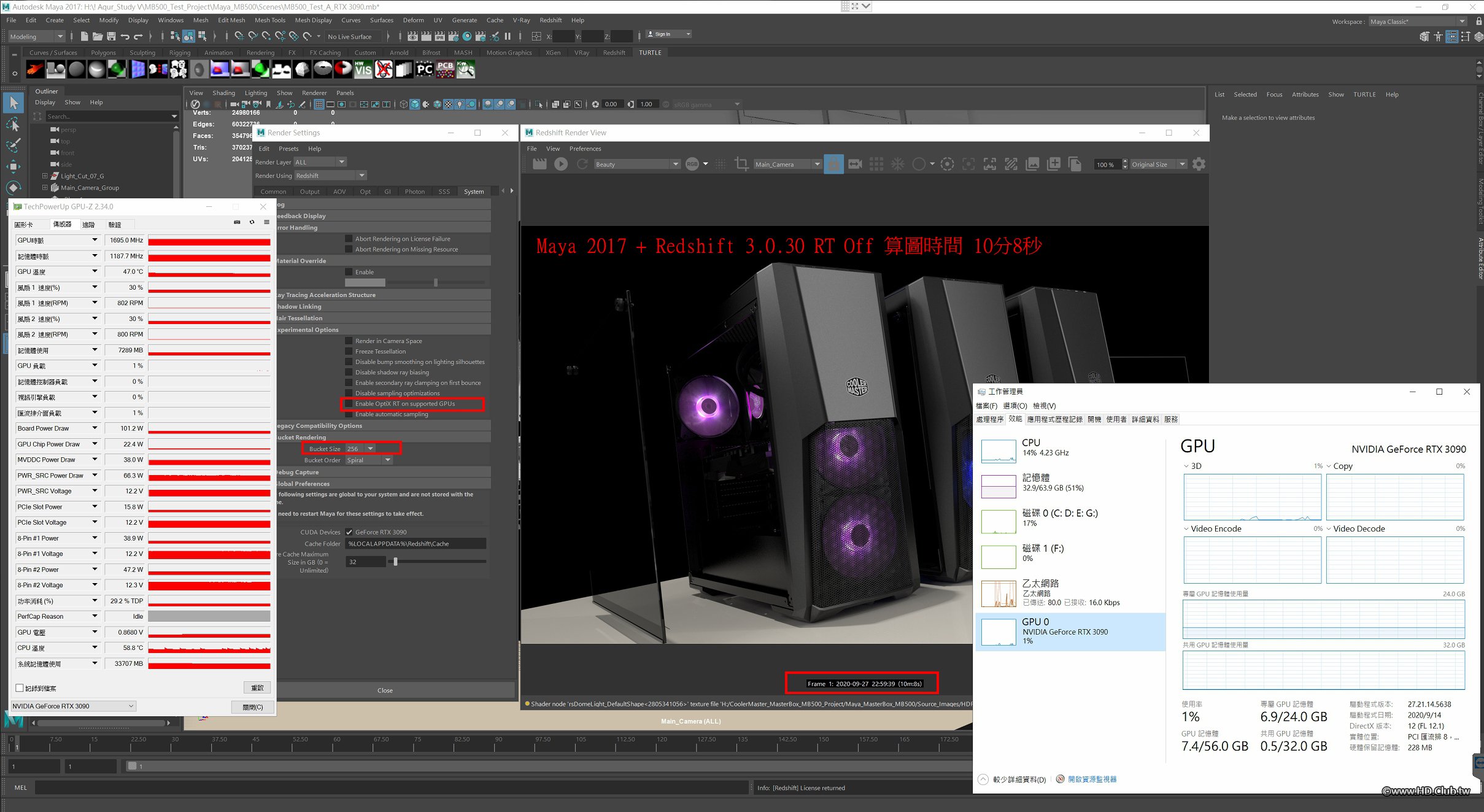Open the Main_Camera dropdown in Redshift view
The image size is (1484, 812).
[x=787, y=164]
